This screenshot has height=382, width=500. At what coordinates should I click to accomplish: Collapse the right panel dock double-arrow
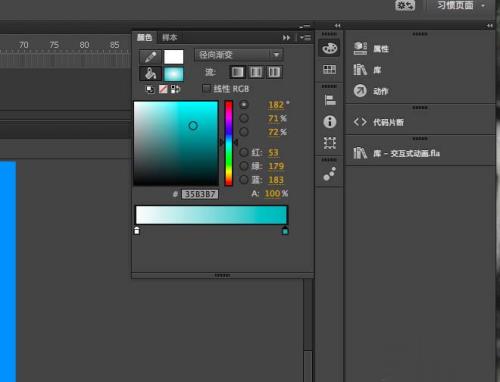coord(489,26)
